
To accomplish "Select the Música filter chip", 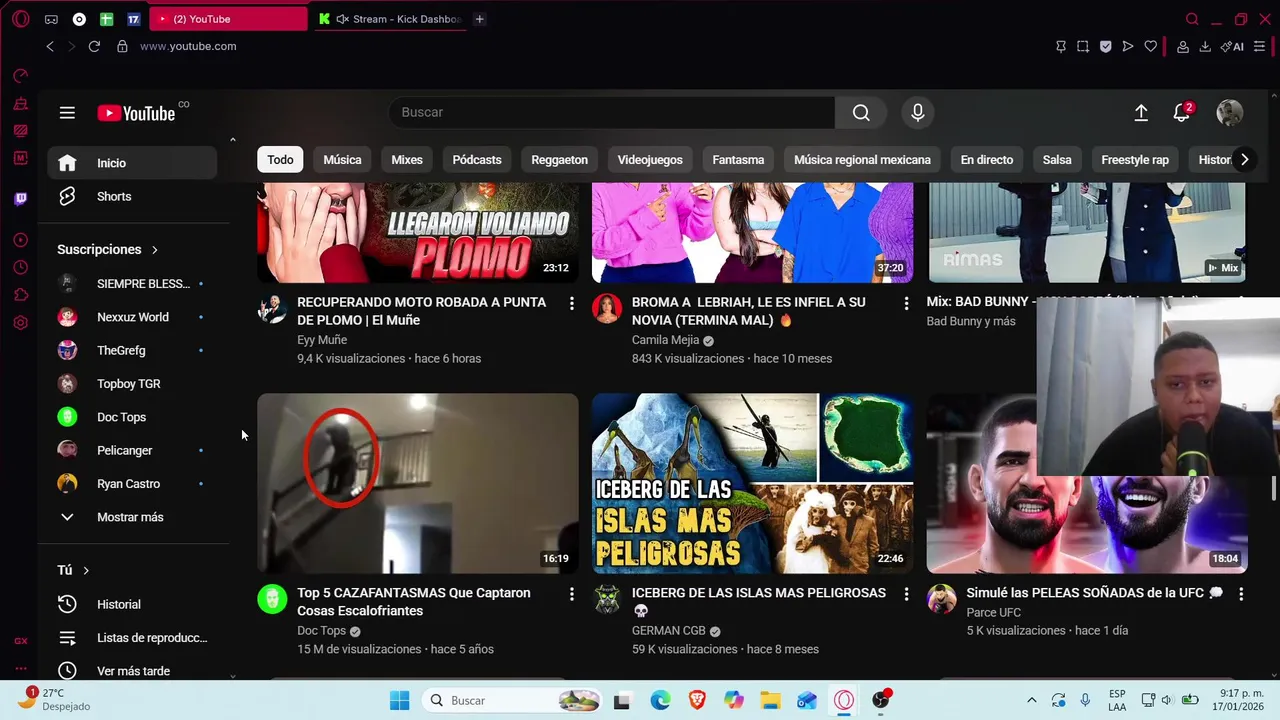I will coord(342,160).
